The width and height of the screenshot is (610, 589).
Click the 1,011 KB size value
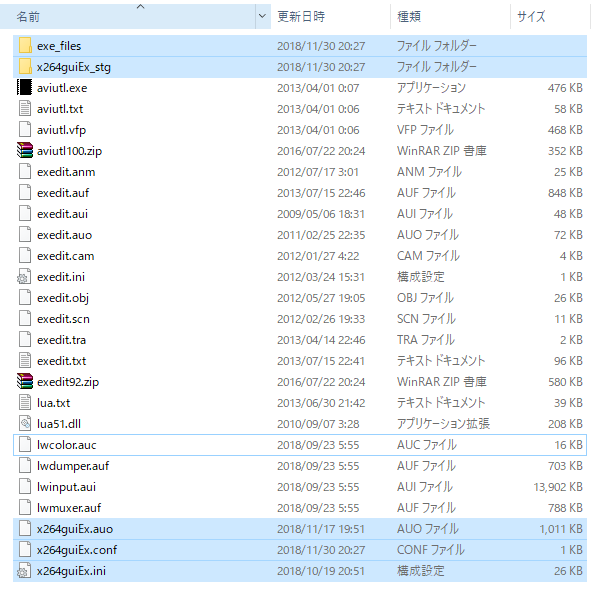point(561,529)
